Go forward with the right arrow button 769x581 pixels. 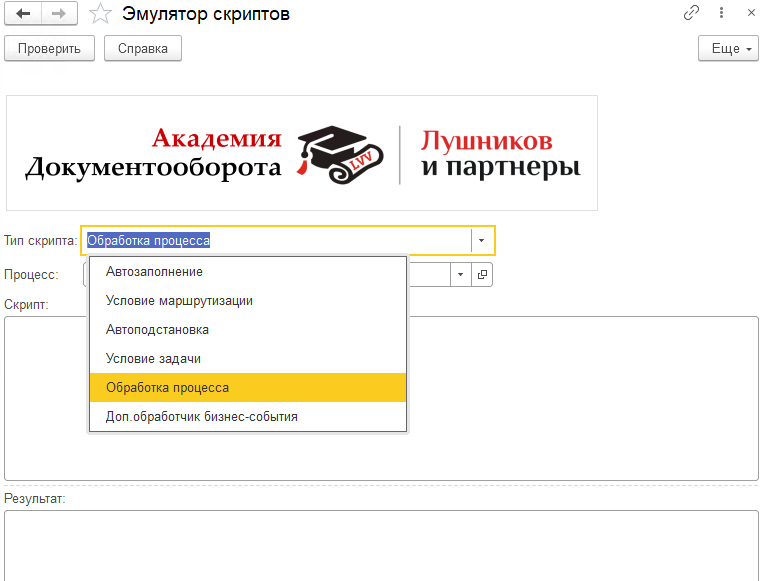[59, 13]
